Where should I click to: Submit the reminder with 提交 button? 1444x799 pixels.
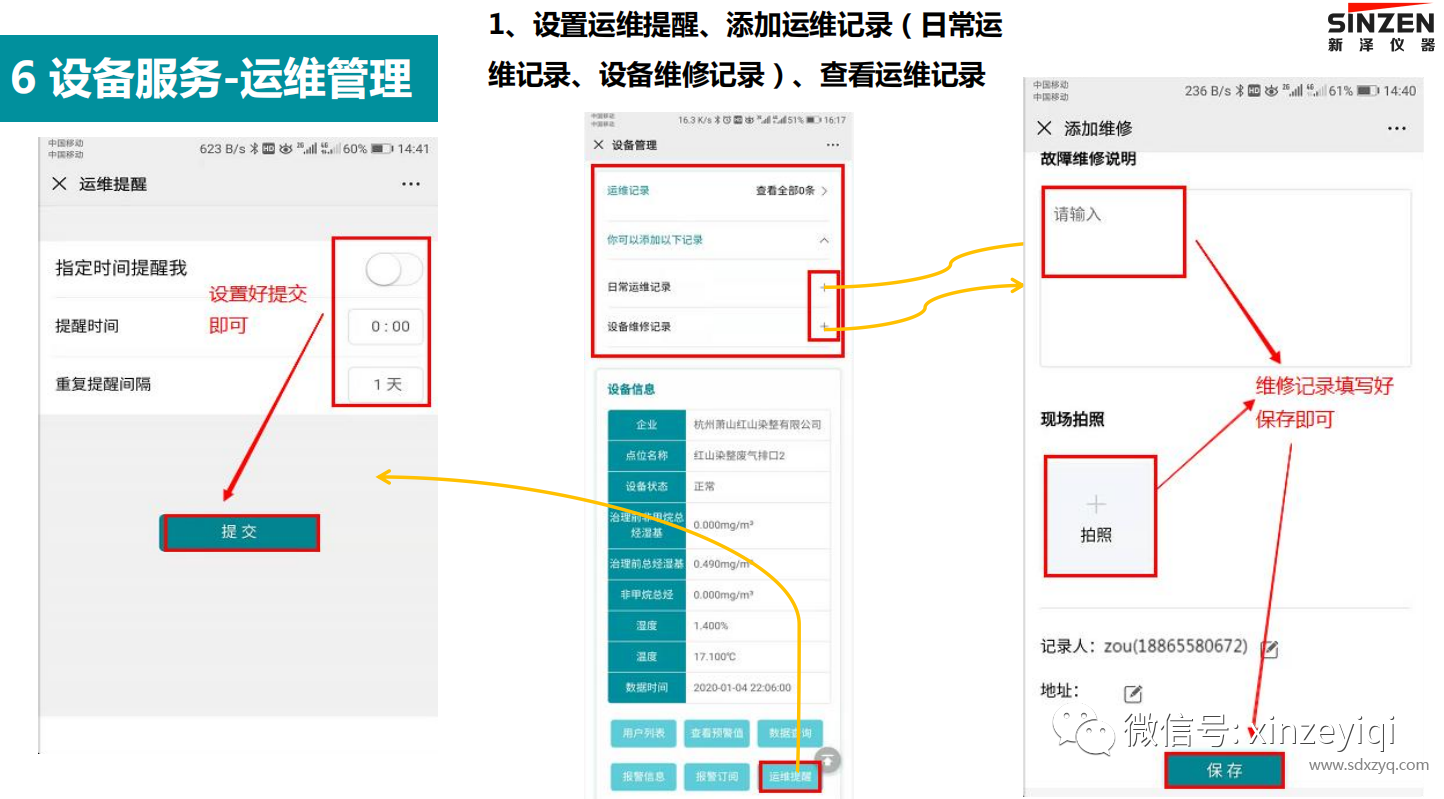240,532
